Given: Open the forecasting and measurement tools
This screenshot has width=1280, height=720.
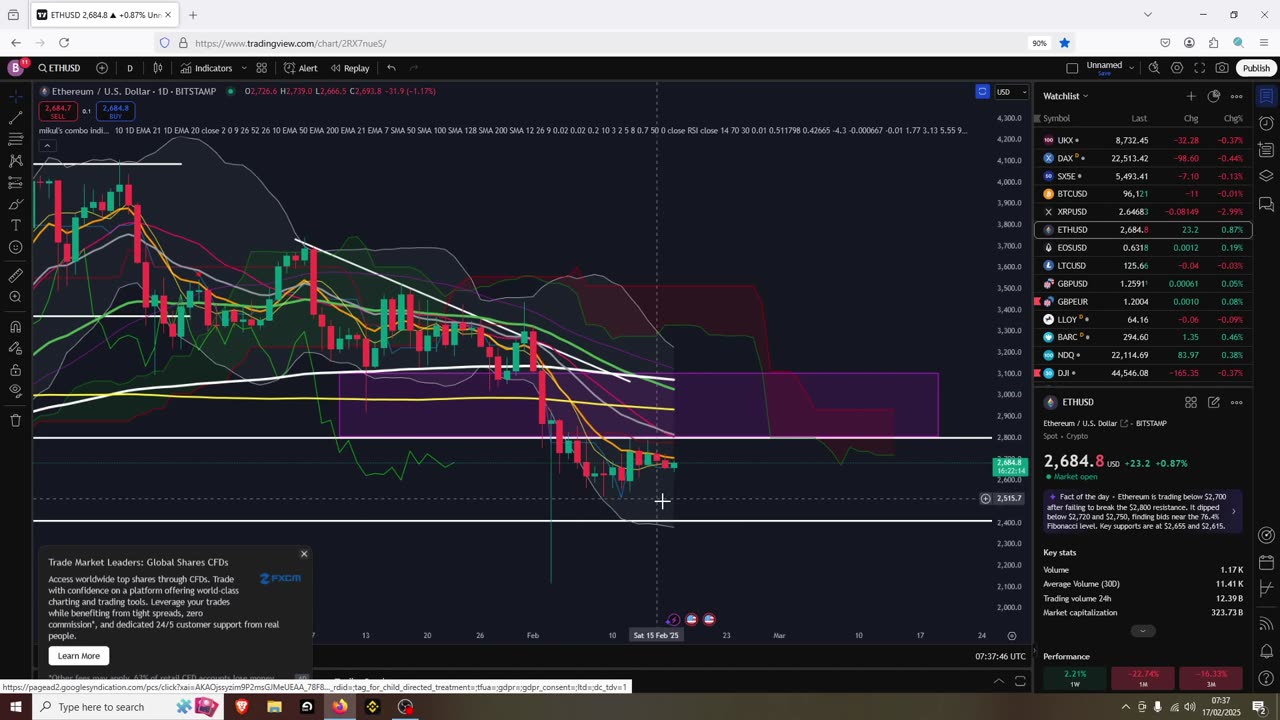Looking at the screenshot, I should (x=15, y=182).
